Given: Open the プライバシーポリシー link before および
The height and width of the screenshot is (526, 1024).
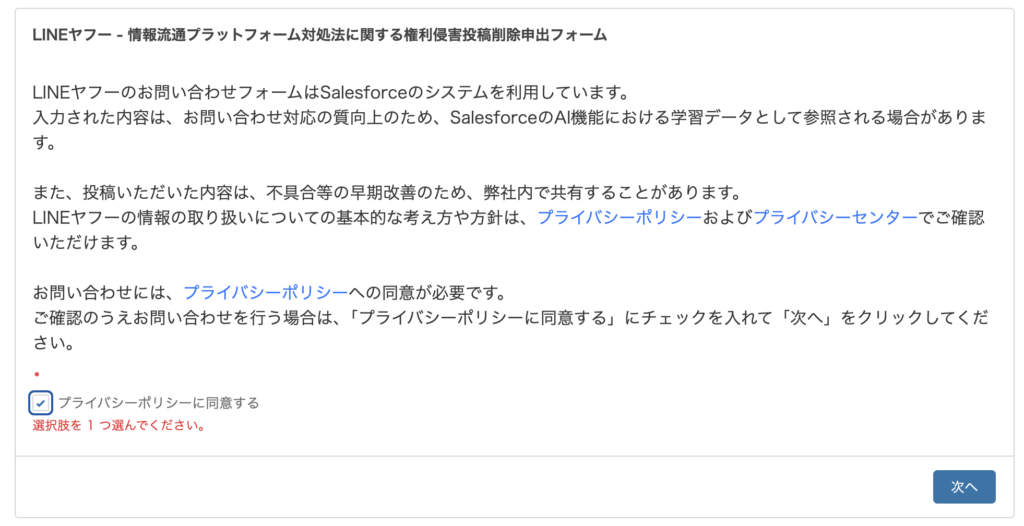Looking at the screenshot, I should 619,217.
